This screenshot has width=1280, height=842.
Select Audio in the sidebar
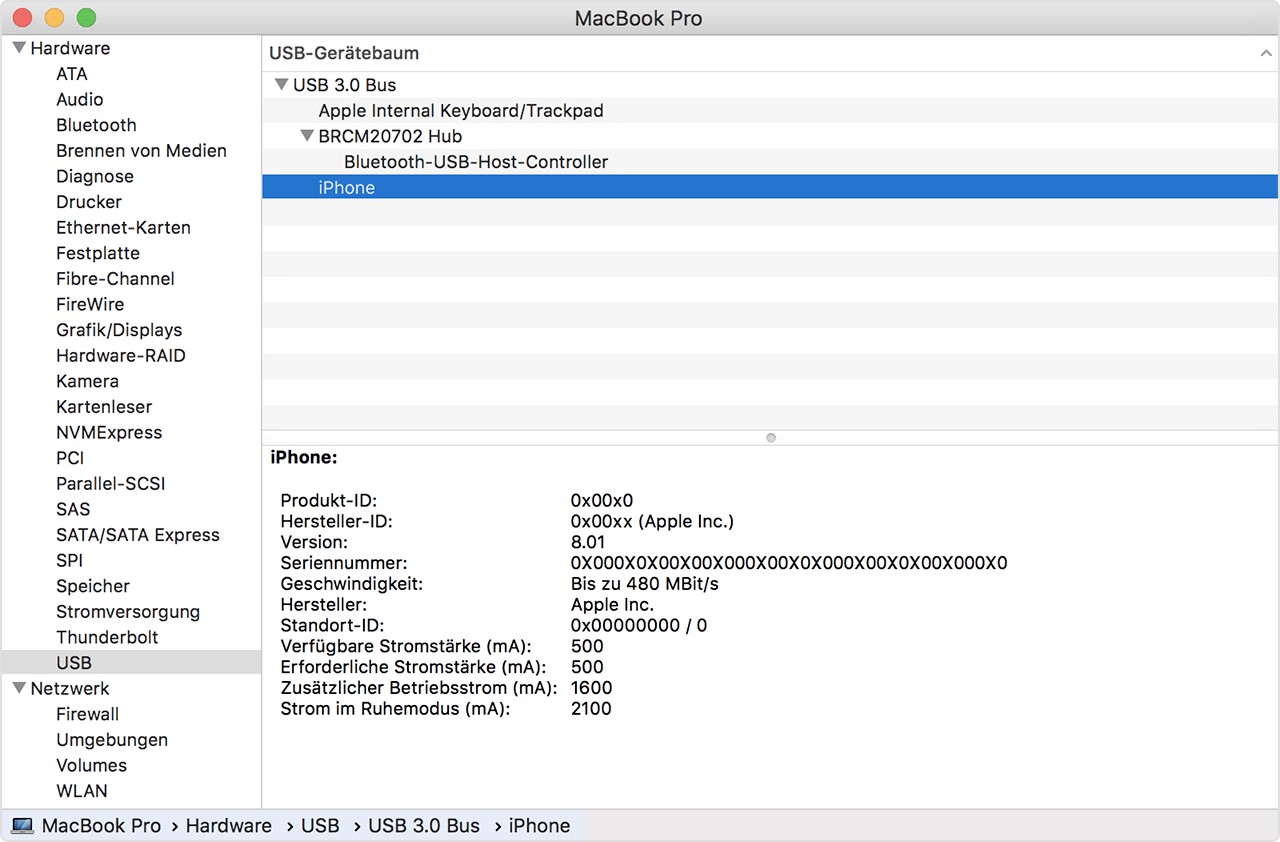[80, 99]
